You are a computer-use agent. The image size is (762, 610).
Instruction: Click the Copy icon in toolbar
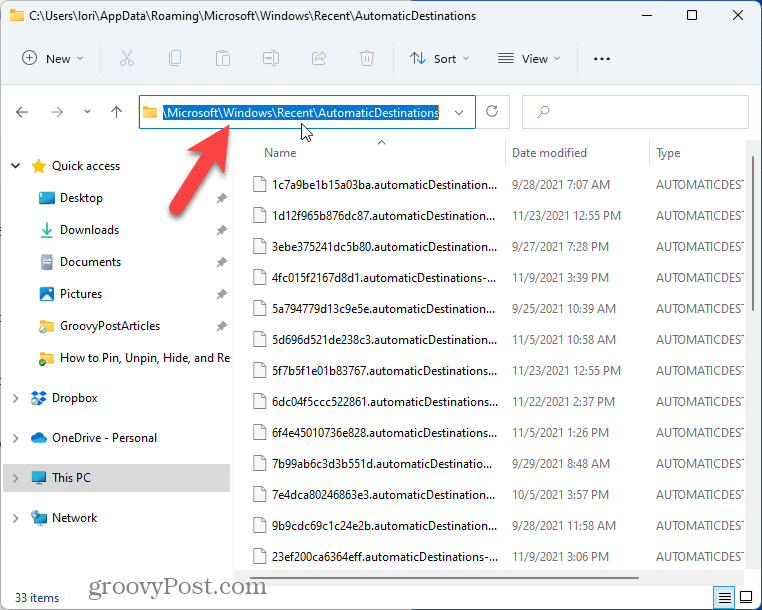coord(175,58)
